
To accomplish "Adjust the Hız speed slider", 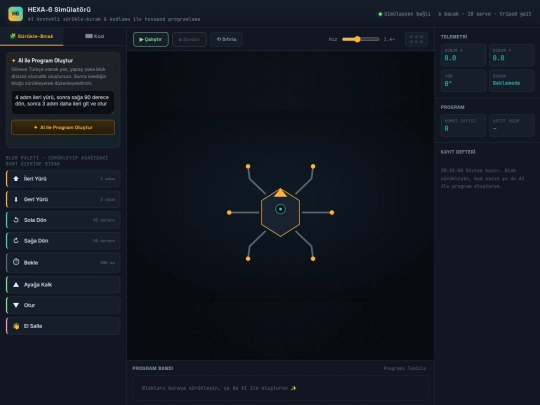I will click(360, 39).
